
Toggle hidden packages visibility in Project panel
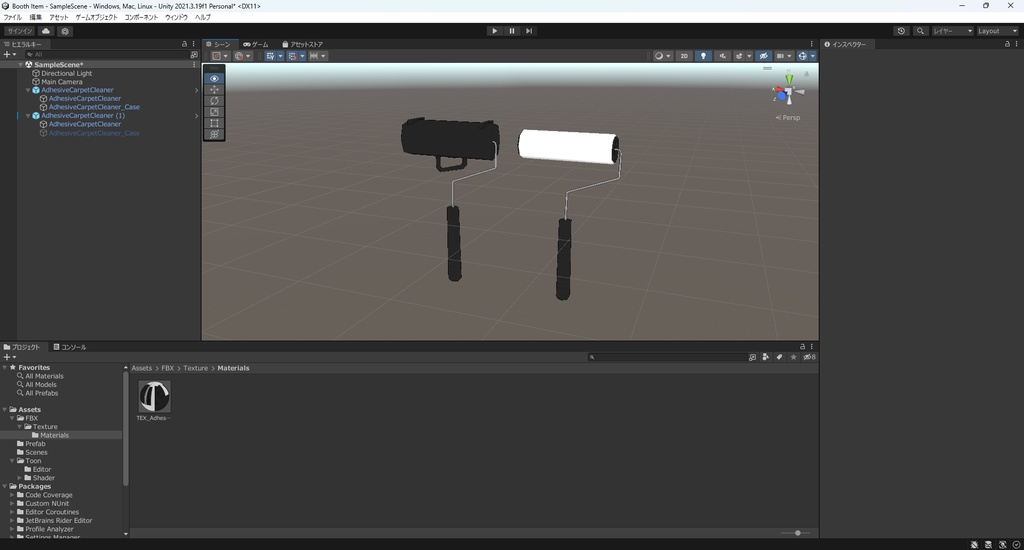coord(809,357)
